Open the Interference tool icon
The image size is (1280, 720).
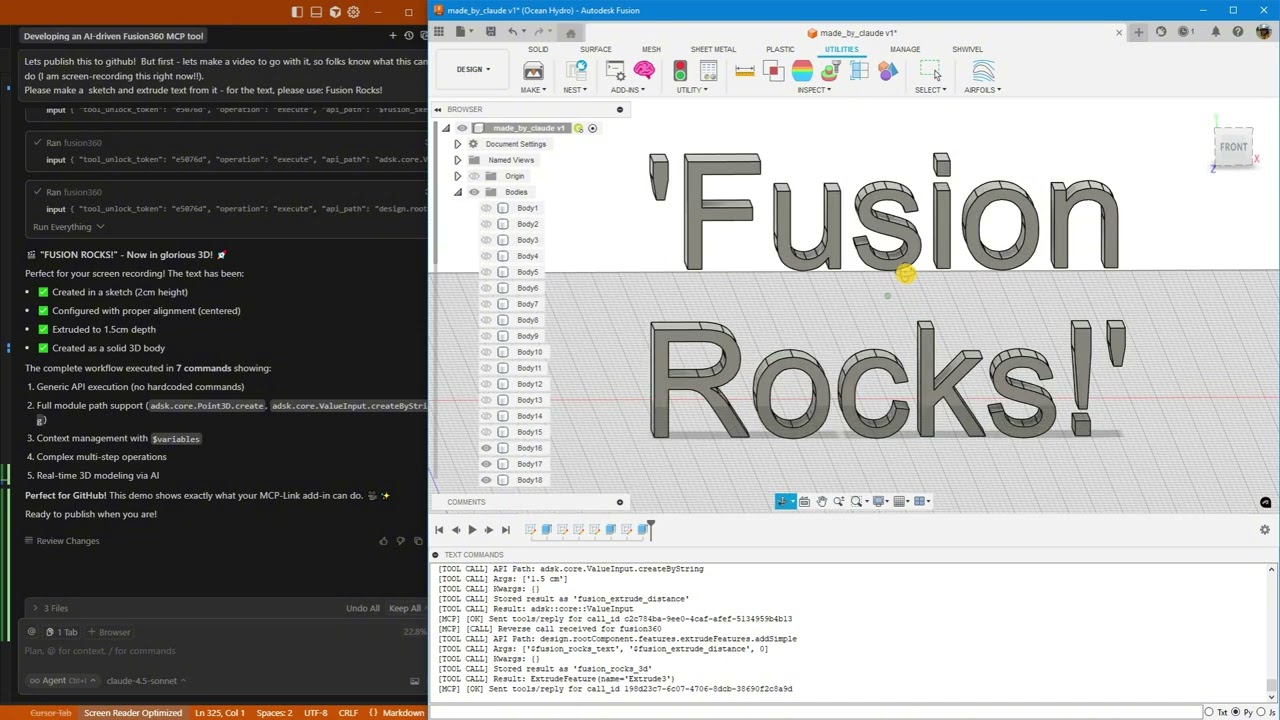(773, 71)
